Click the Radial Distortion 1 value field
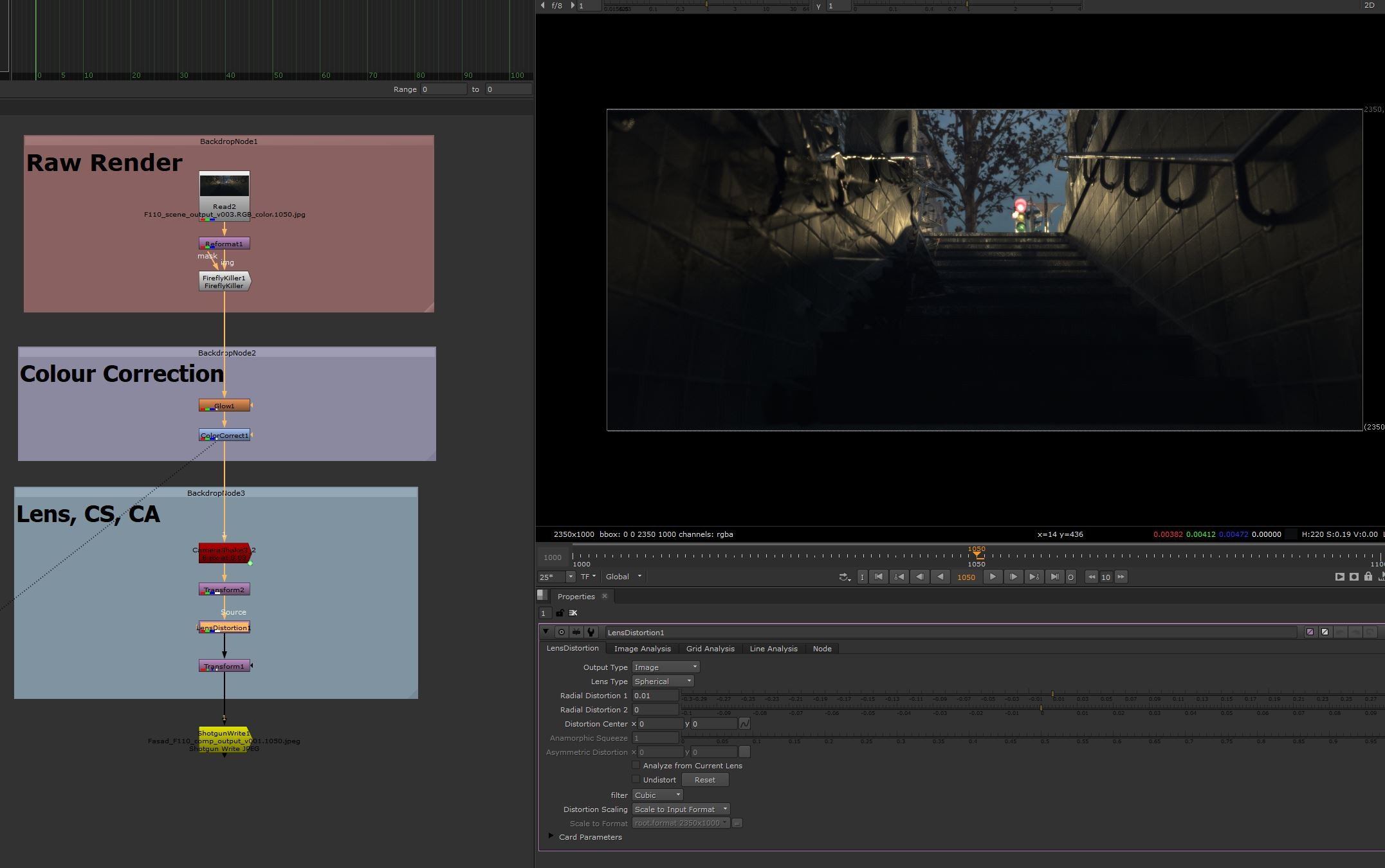Viewport: 1385px width, 868px height. [655, 696]
